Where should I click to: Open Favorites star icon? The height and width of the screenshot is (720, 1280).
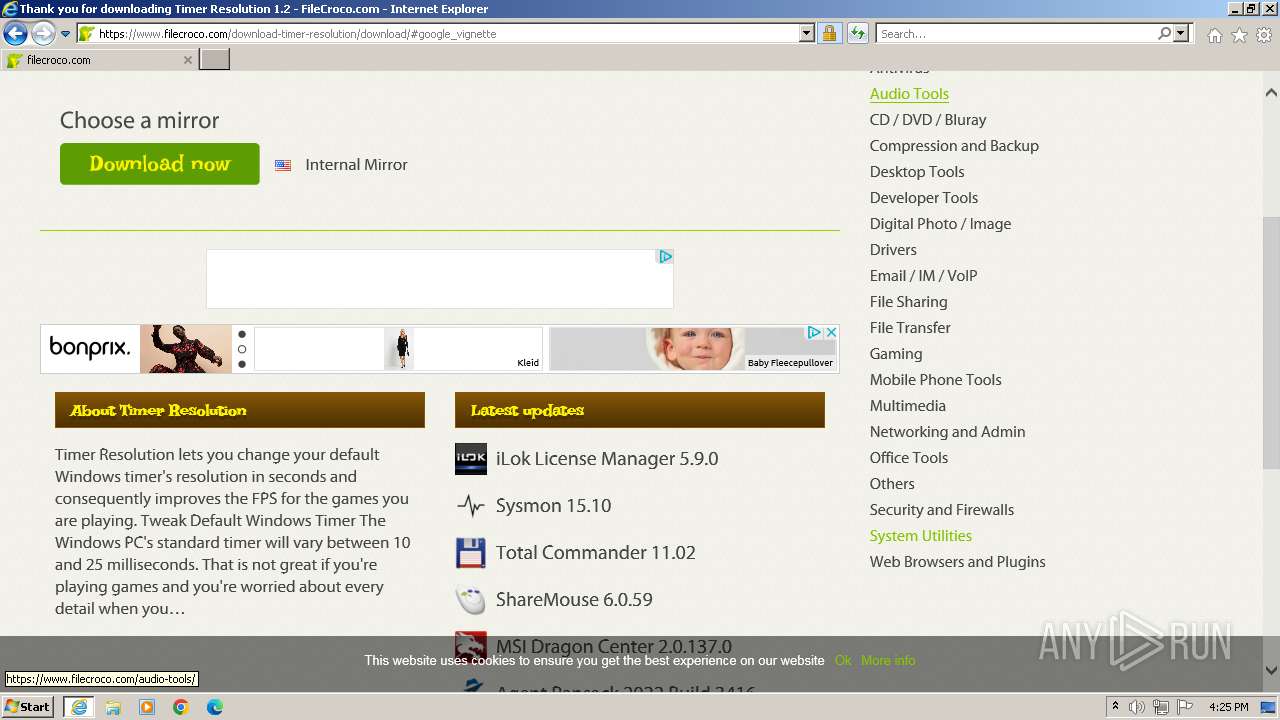(x=1239, y=35)
